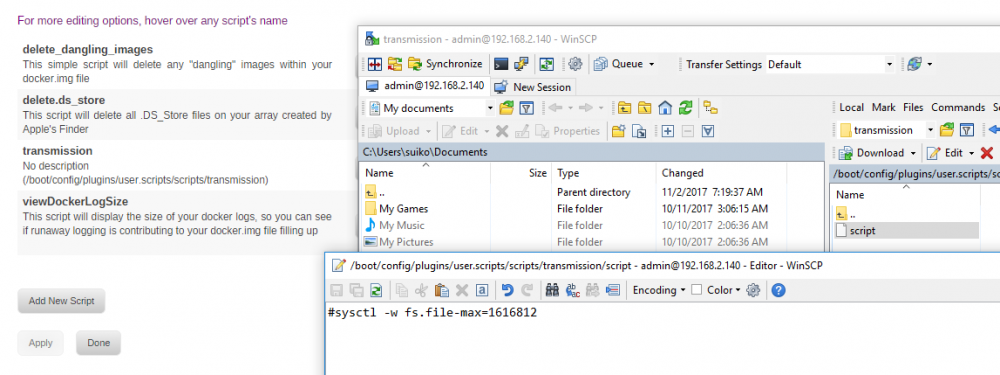Click the viewDockerLogSize script name
The width and height of the screenshot is (1000, 375).
[75, 202]
